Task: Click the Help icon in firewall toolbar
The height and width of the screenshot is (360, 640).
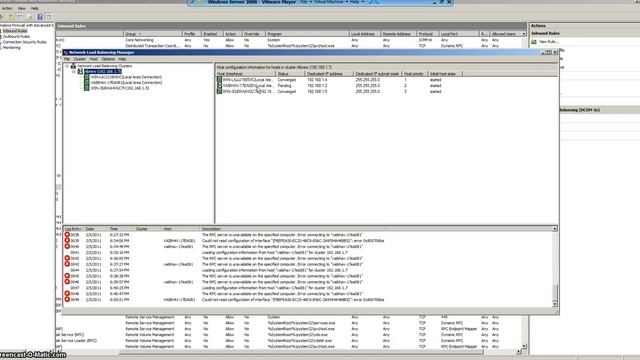Action: coord(40,17)
